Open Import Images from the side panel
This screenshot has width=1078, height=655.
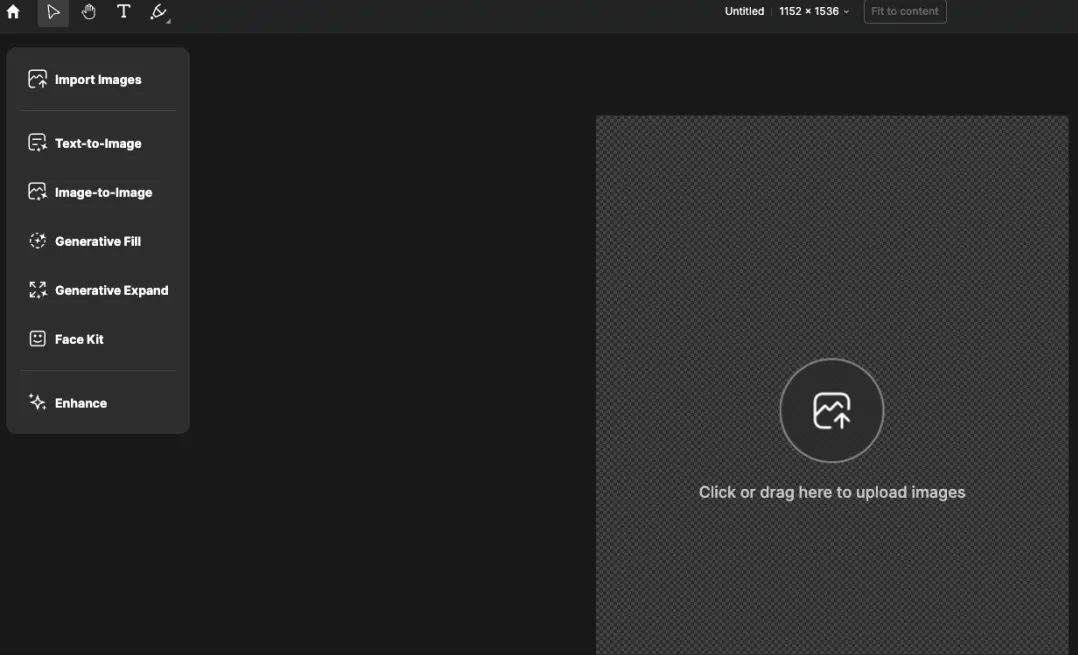click(x=97, y=80)
